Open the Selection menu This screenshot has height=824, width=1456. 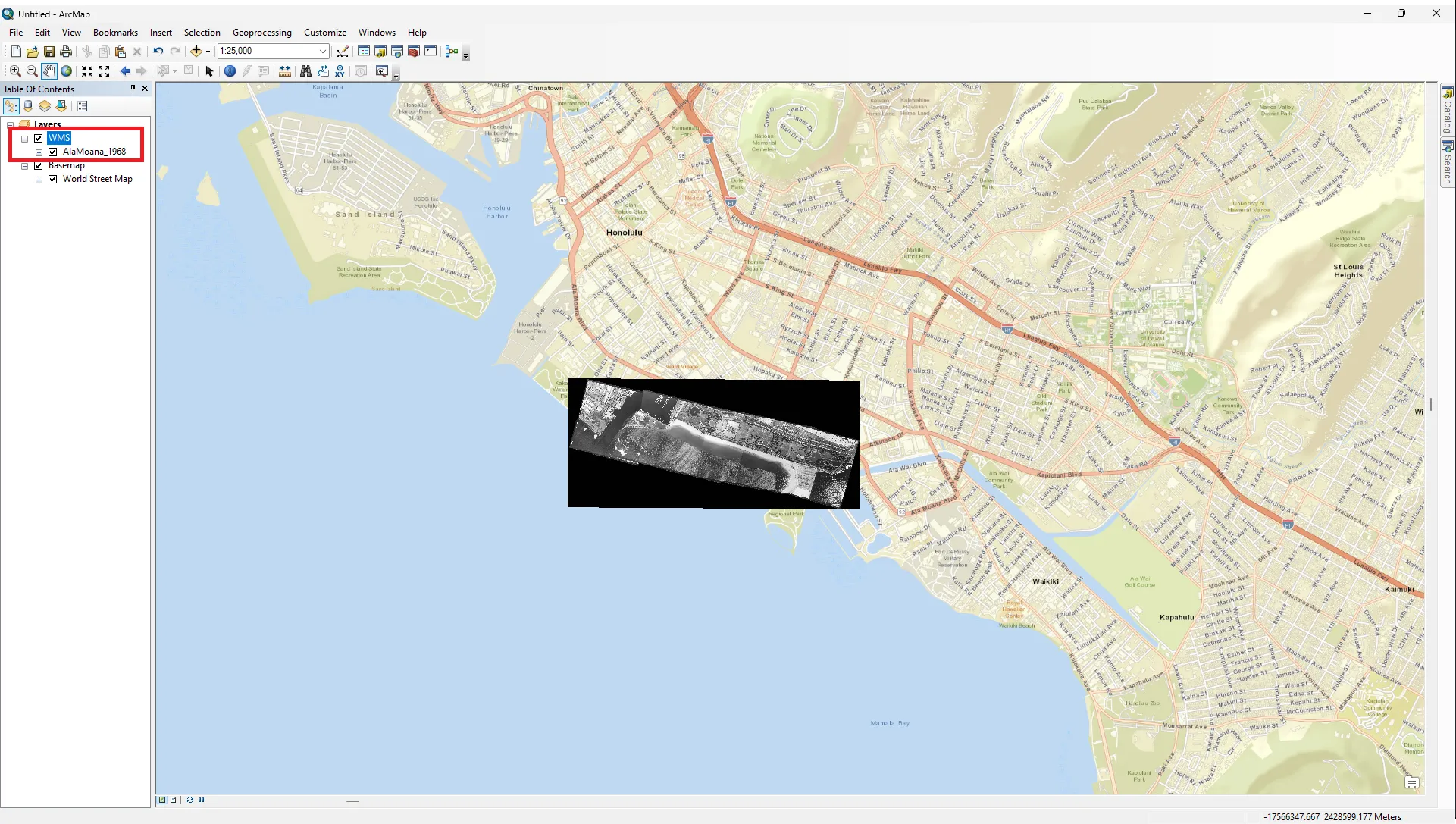[x=202, y=33]
